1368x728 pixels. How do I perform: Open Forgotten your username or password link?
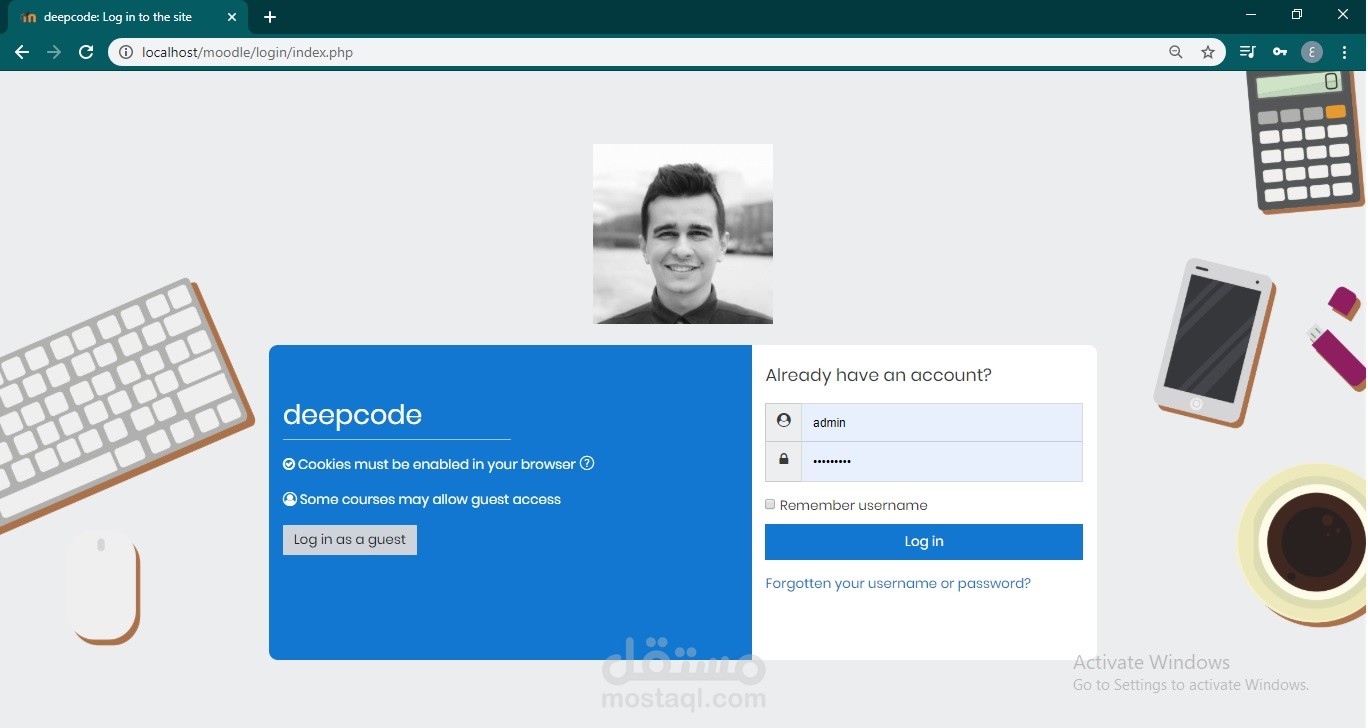pyautogui.click(x=898, y=583)
